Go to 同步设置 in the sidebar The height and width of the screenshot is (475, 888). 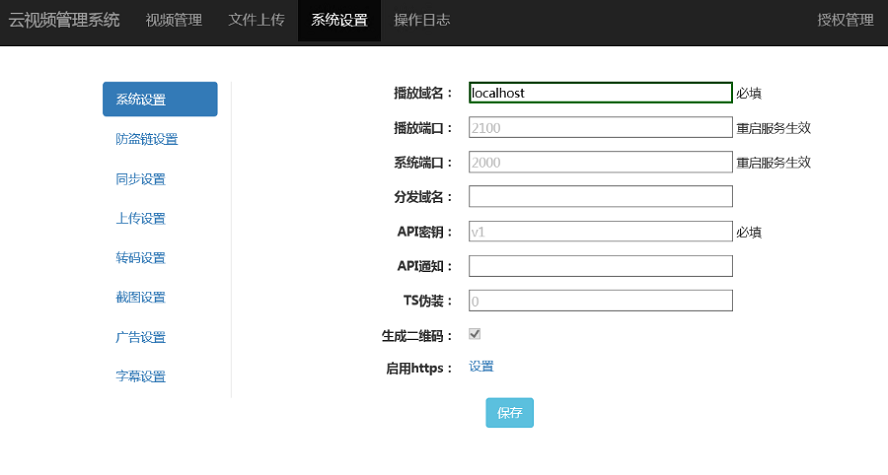tap(140, 179)
